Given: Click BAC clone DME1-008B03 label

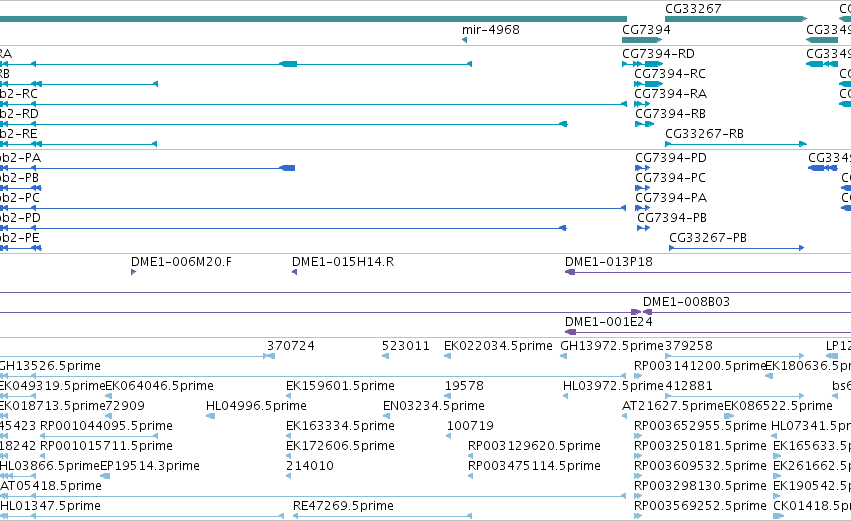Looking at the screenshot, I should coord(686,302).
